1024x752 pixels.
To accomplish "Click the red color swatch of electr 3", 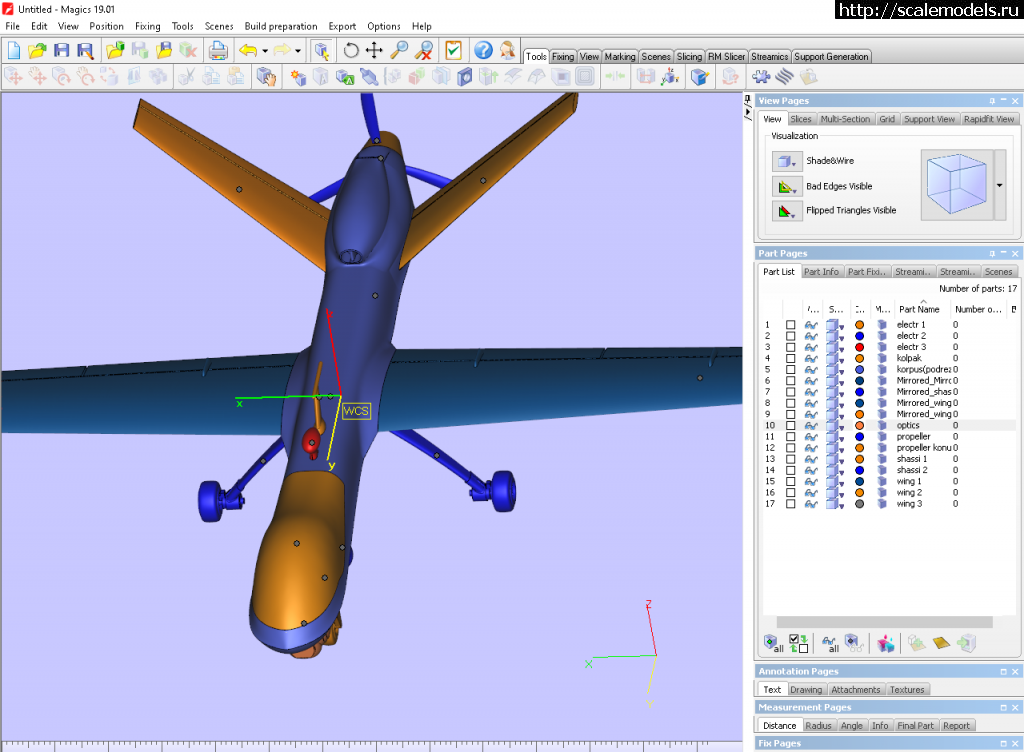I will 859,347.
